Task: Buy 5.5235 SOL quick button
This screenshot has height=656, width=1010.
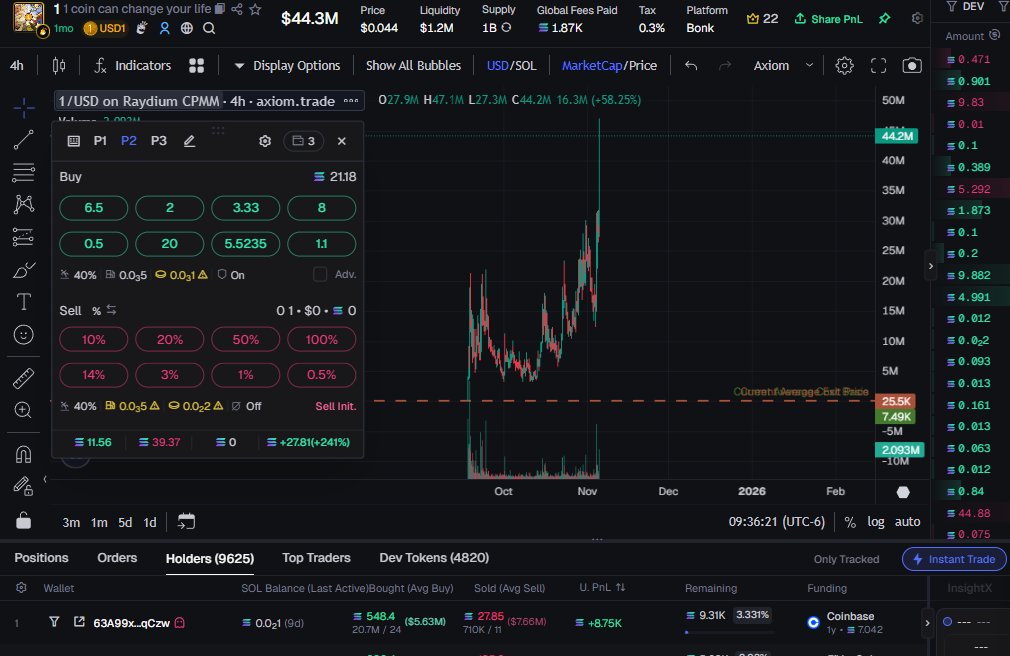Action: (245, 244)
